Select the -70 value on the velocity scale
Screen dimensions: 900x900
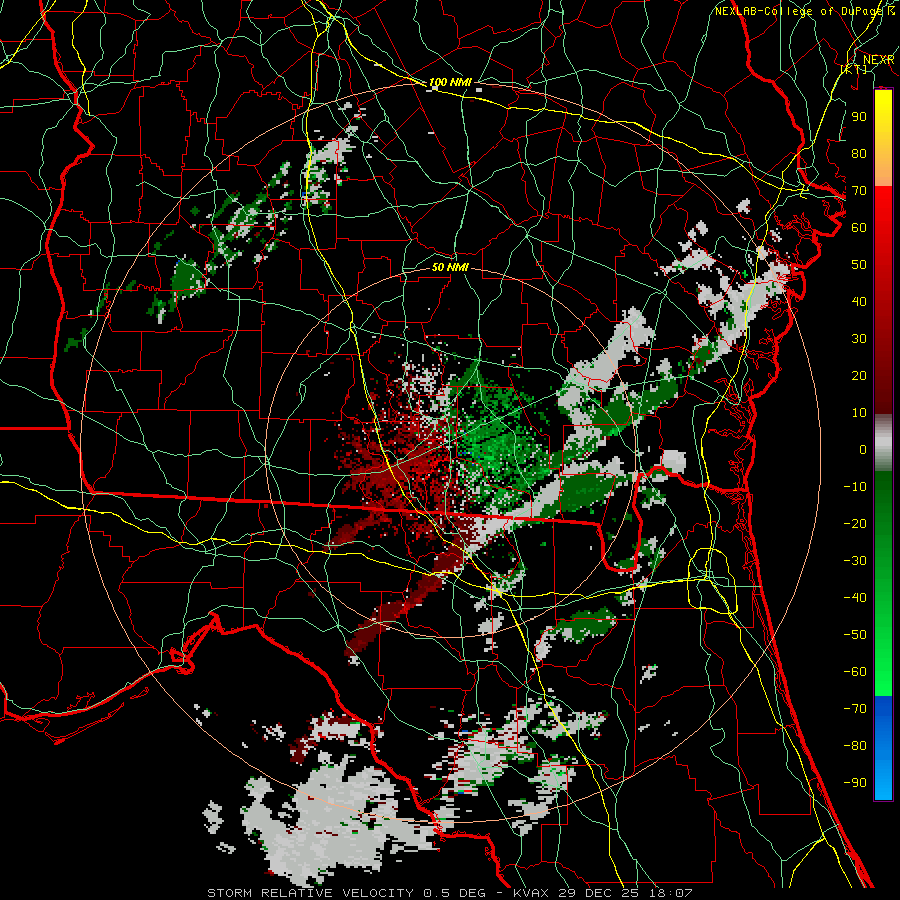[855, 709]
